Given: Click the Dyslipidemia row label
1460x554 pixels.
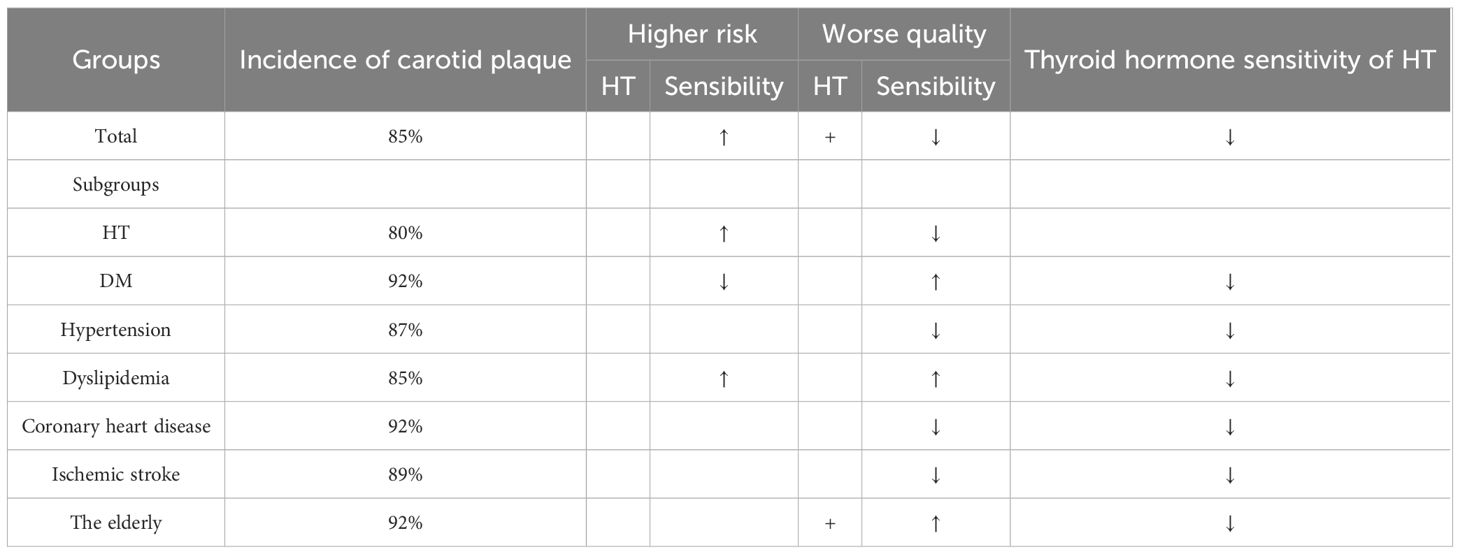Looking at the screenshot, I should 116,379.
